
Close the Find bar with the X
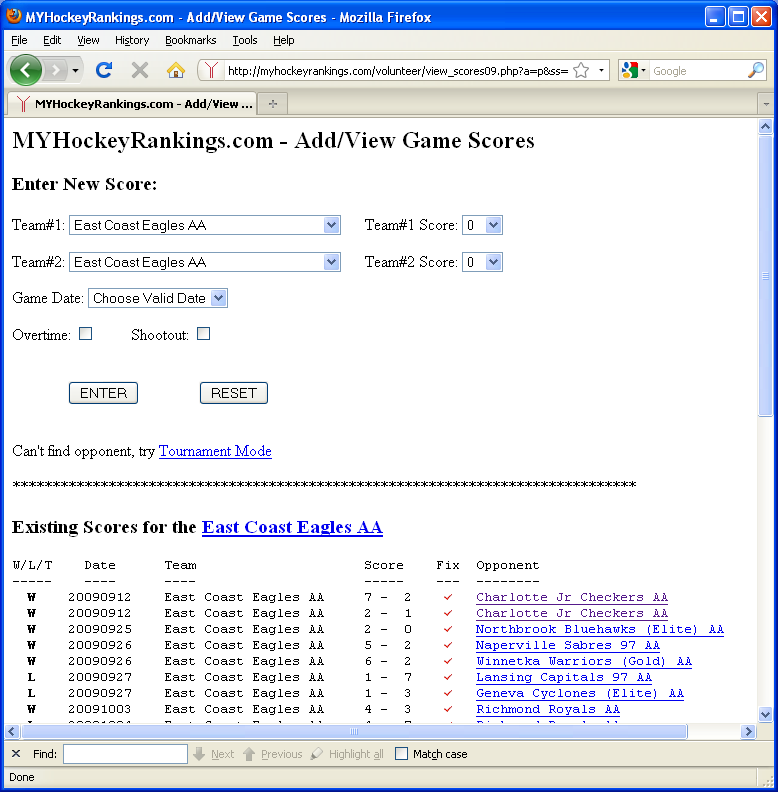click(16, 754)
